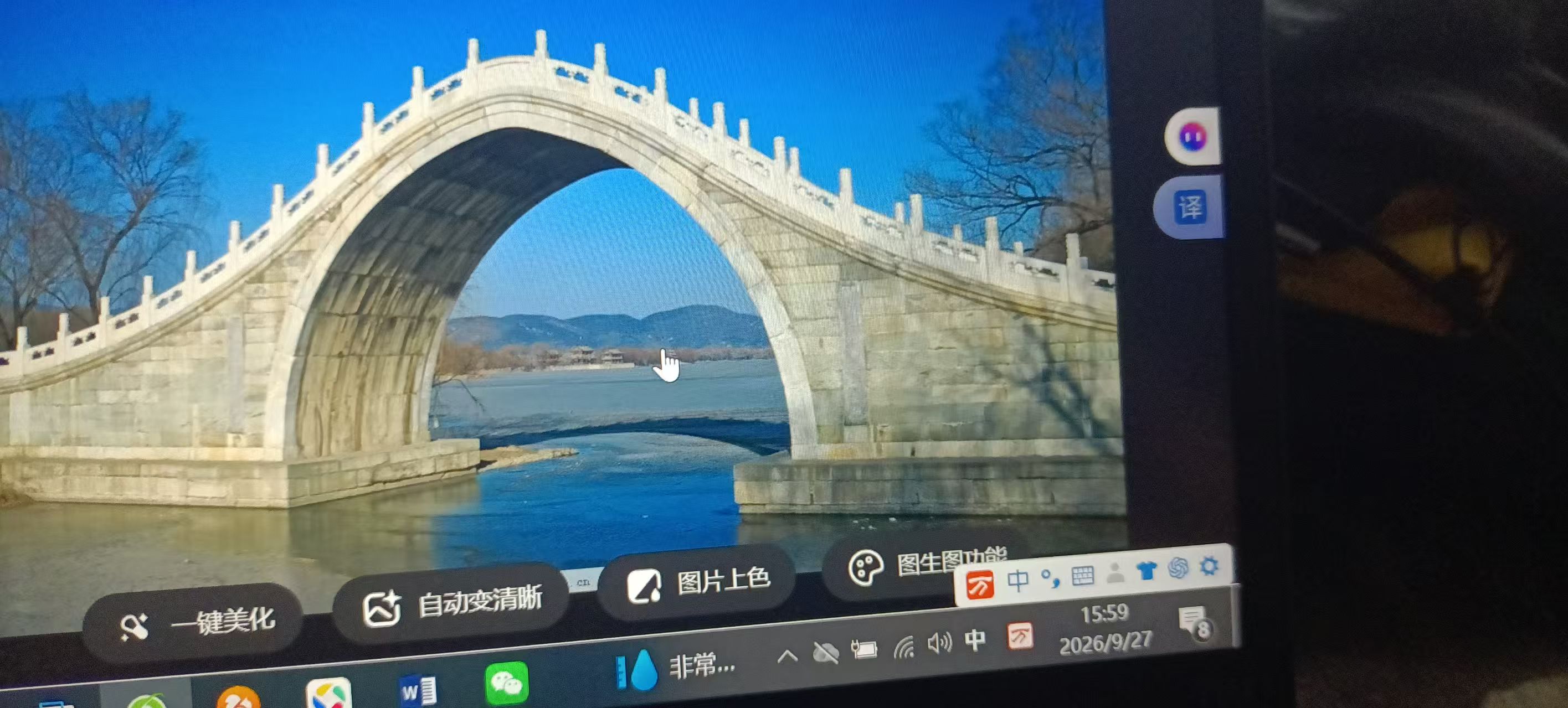The height and width of the screenshot is (708, 1568).
Task: Toggle the blue 中 Chinese/English mode in the IME toolbar
Action: tap(1017, 580)
